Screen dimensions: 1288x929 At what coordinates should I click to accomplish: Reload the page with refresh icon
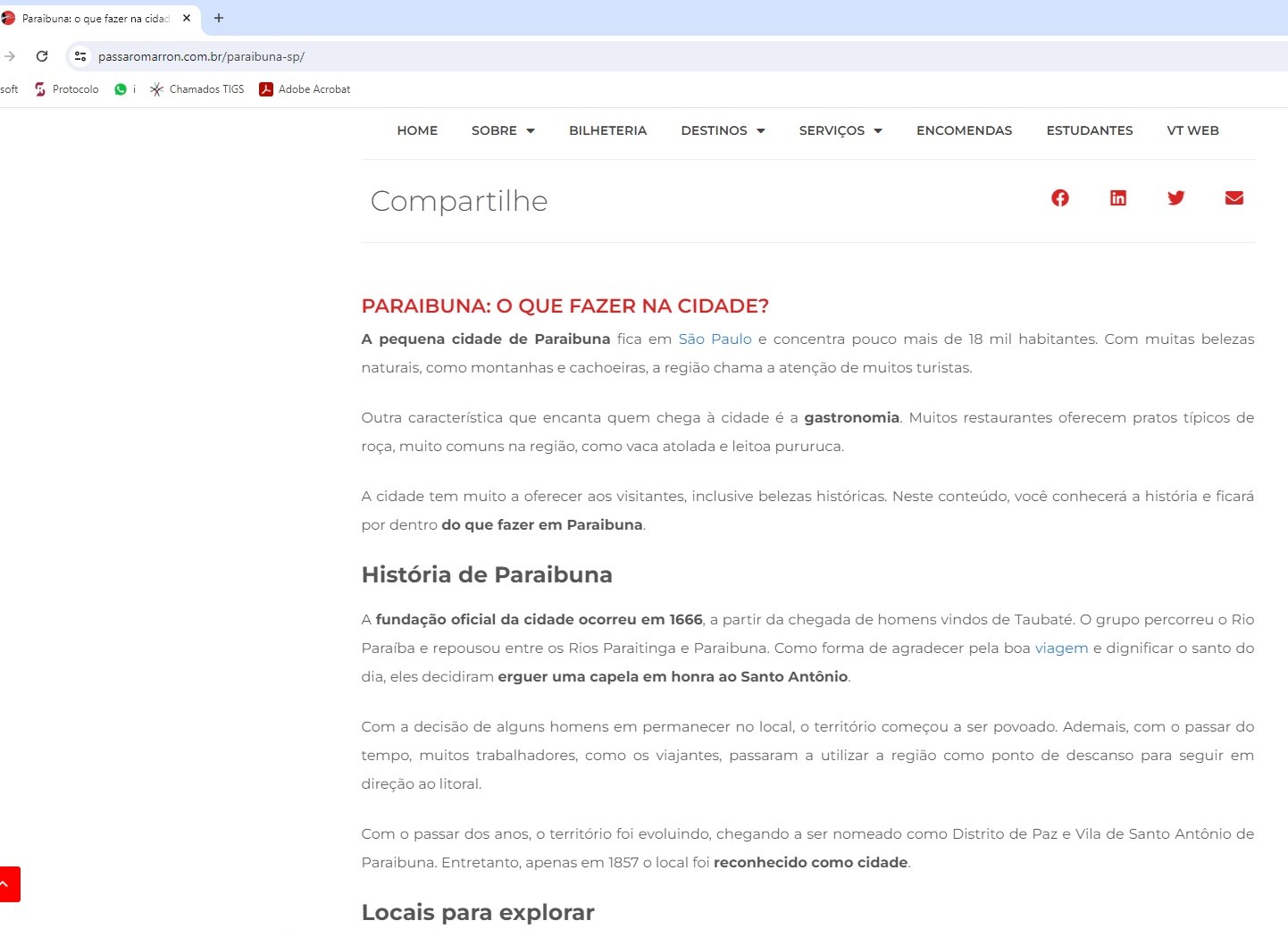click(x=42, y=56)
